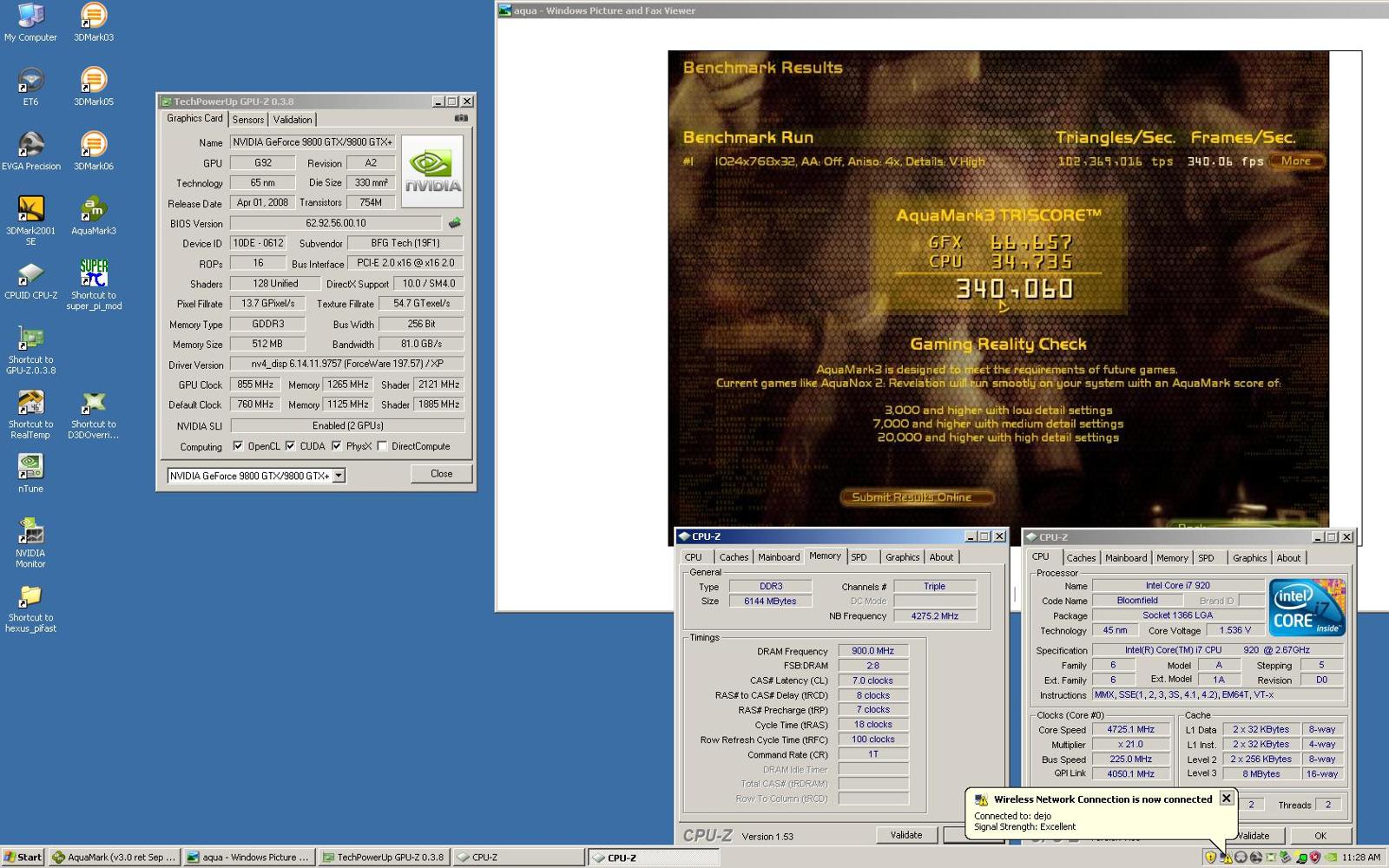Screen dimensions: 1389x868
Task: Open About tab in right CPU-Z window
Action: 1288,558
